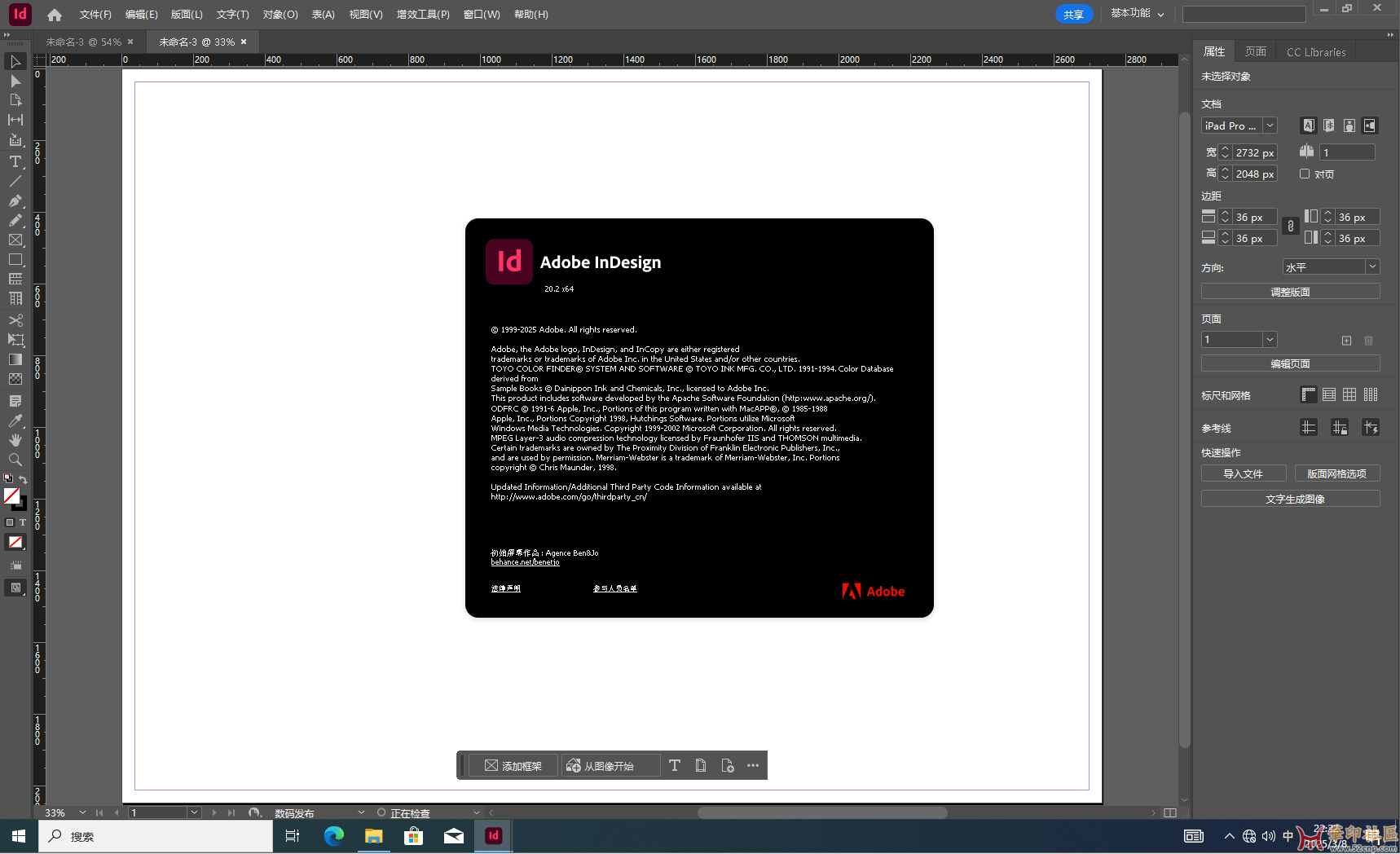The width and height of the screenshot is (1400, 854).
Task: Choose the Rectangle Frame tool
Action: 15,240
